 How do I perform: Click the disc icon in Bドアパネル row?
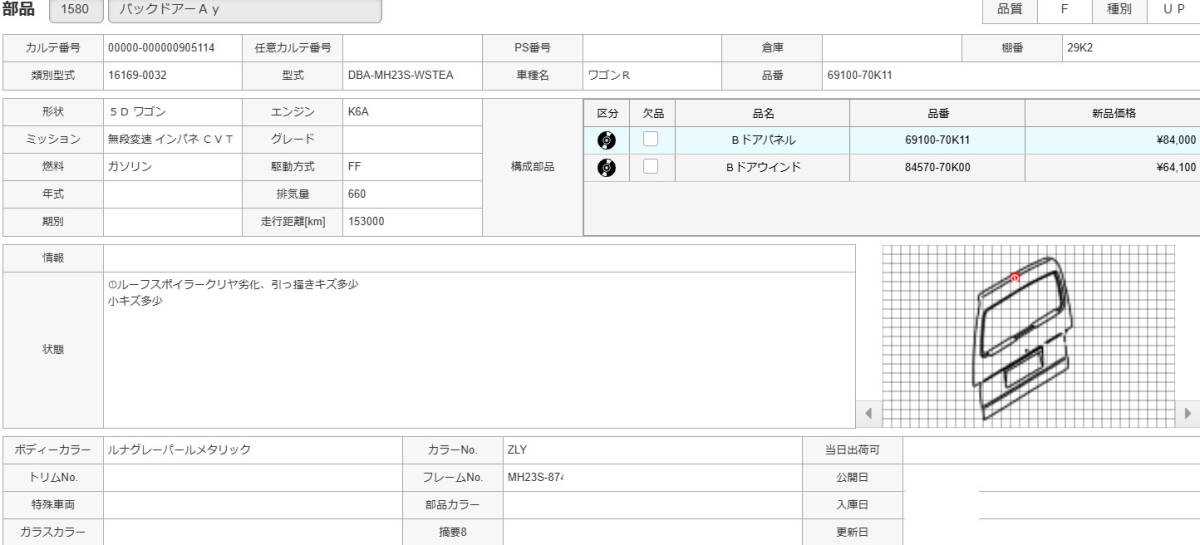click(x=606, y=140)
